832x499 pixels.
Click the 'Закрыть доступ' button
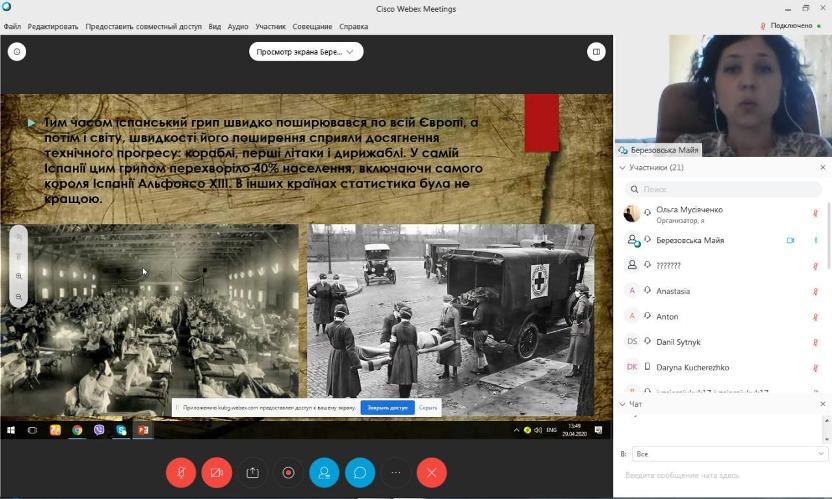pyautogui.click(x=387, y=408)
